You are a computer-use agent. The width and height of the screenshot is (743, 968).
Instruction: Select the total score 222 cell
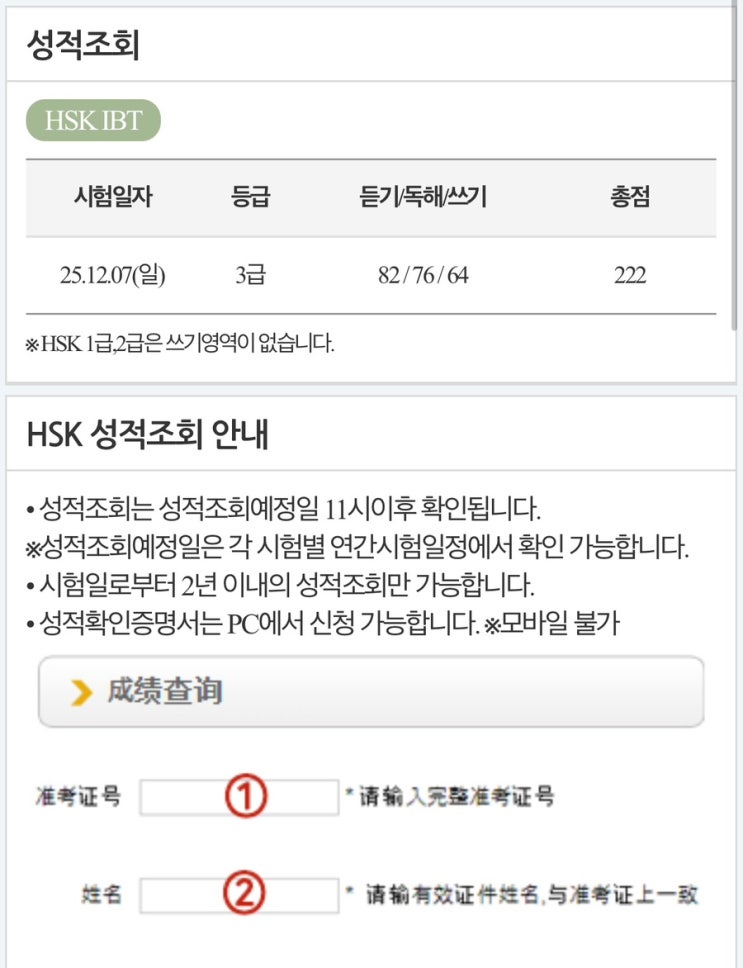point(630,275)
